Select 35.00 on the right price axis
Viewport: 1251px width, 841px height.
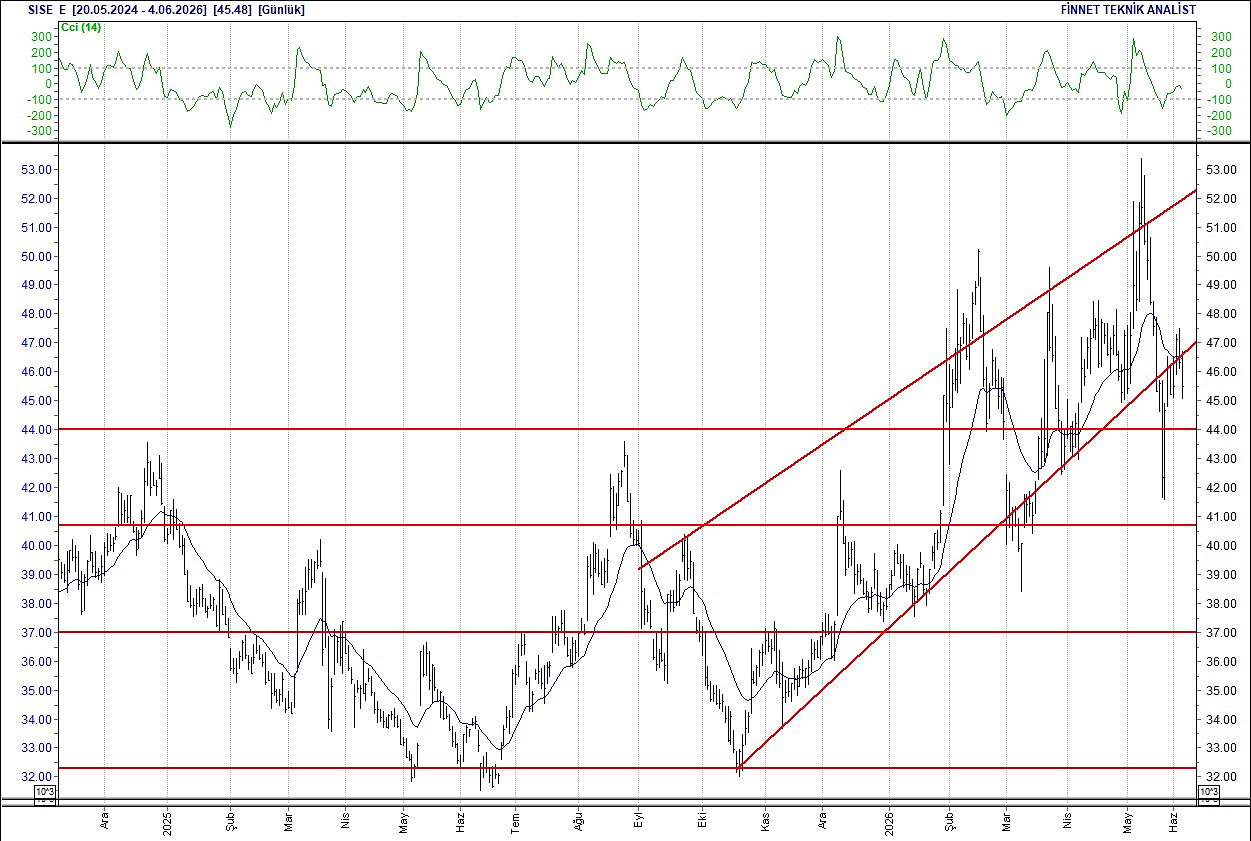coord(1221,691)
